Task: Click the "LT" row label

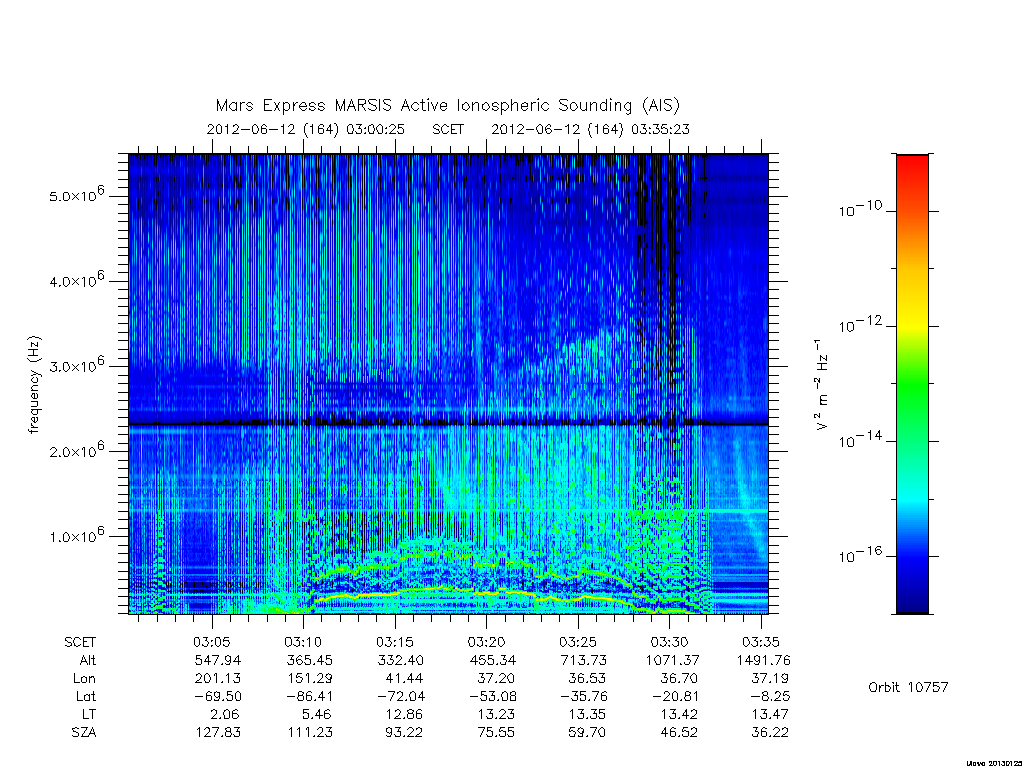Action: (x=89, y=714)
